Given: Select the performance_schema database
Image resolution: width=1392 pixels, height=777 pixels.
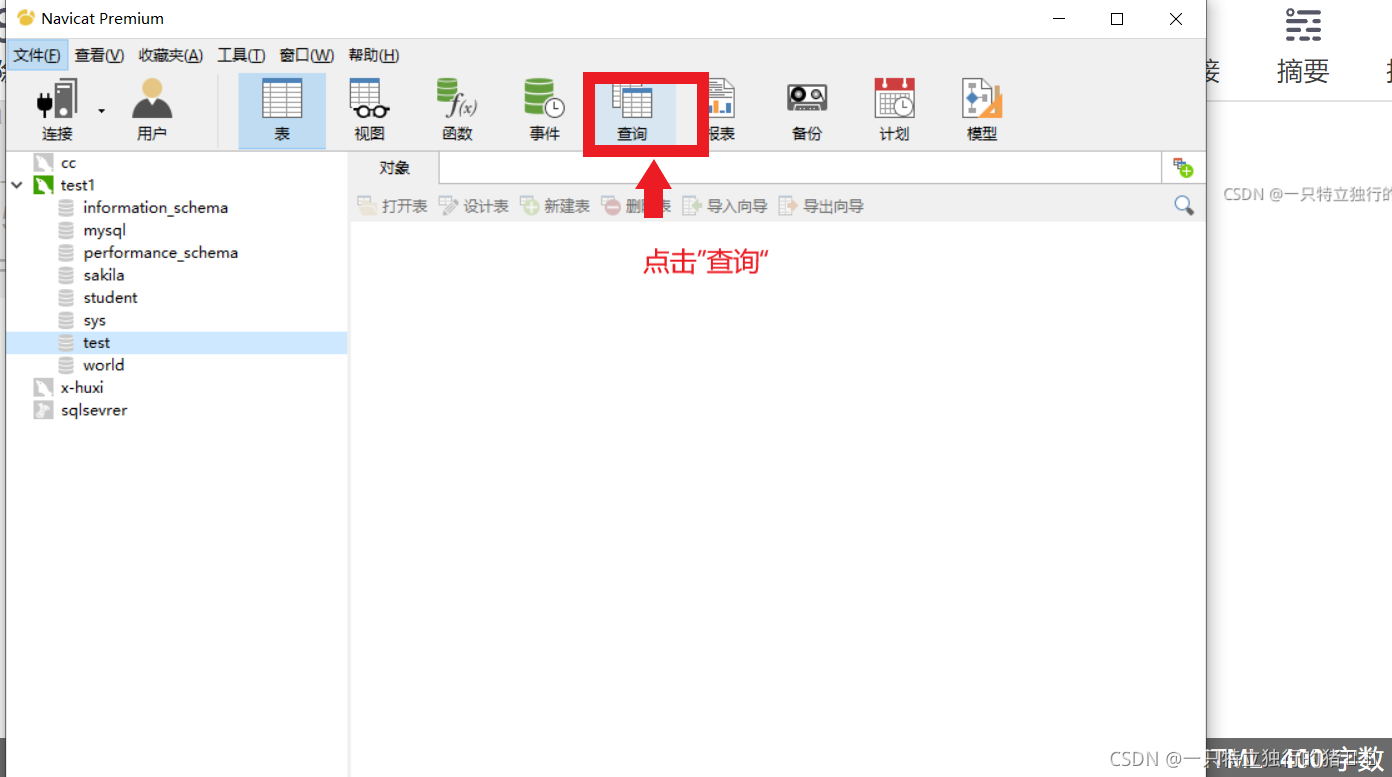Looking at the screenshot, I should [161, 253].
